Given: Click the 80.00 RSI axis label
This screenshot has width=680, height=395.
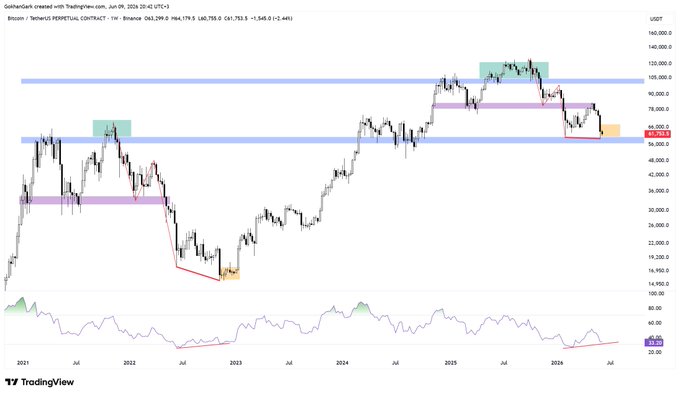Looking at the screenshot, I should point(655,308).
